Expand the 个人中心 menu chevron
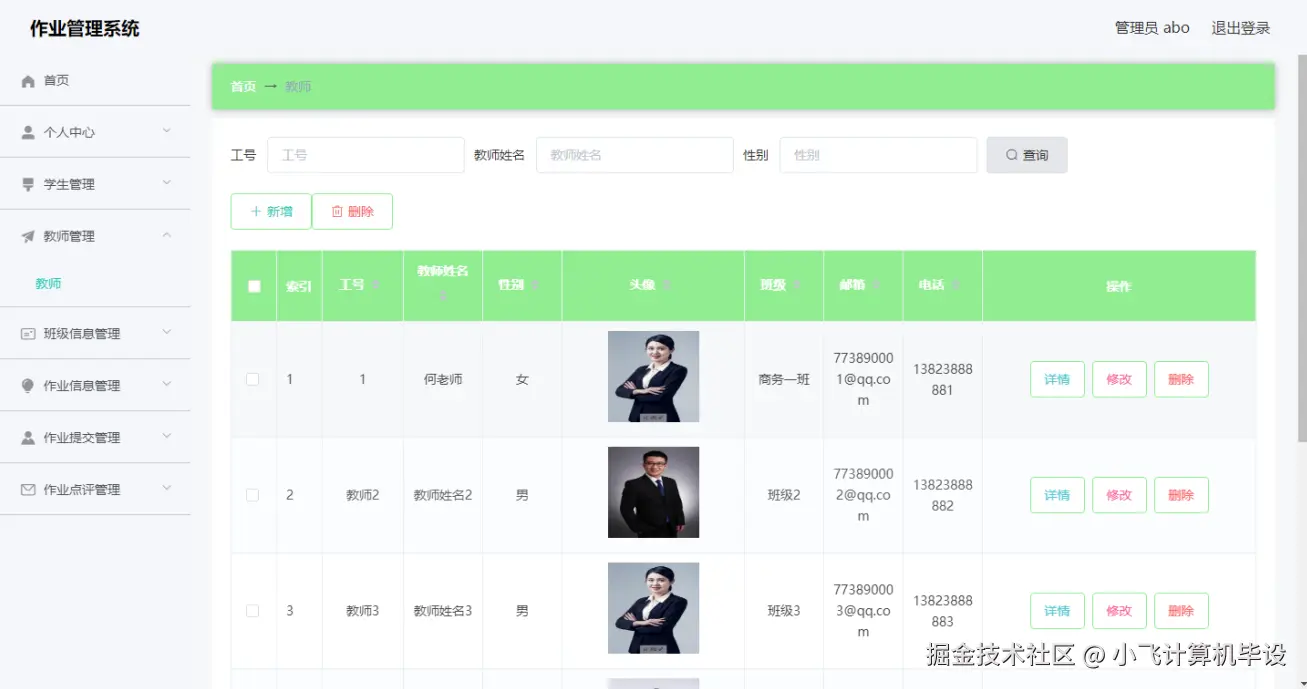The height and width of the screenshot is (689, 1307). pos(167,131)
